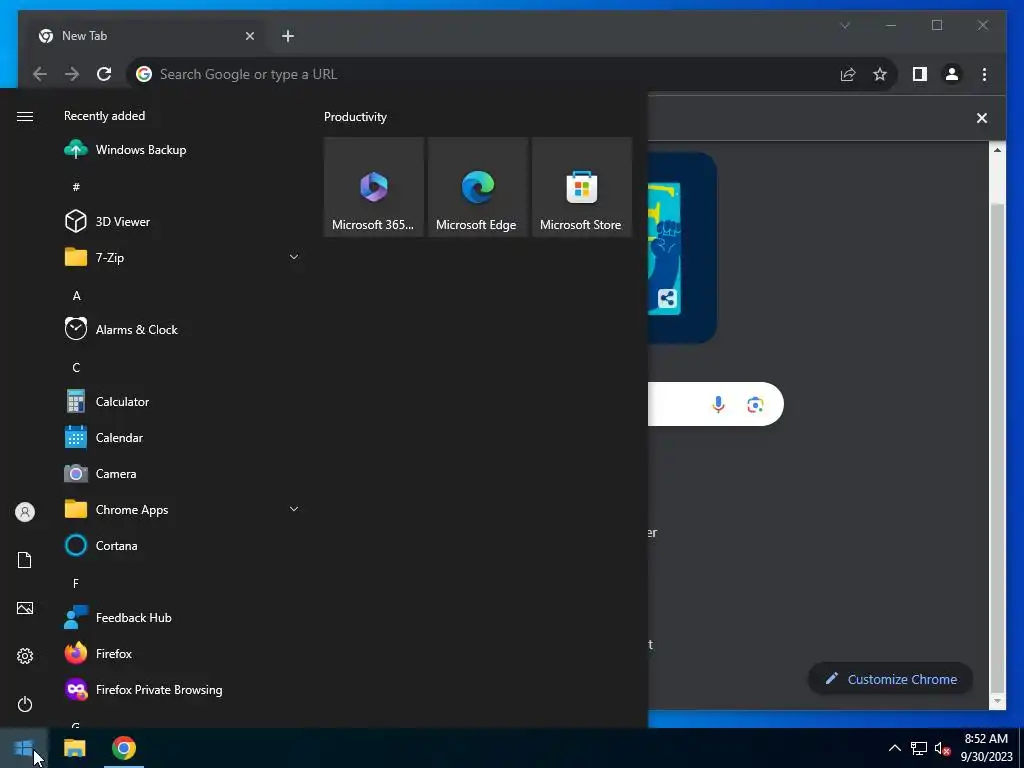Click the letter F group header

coord(76,583)
